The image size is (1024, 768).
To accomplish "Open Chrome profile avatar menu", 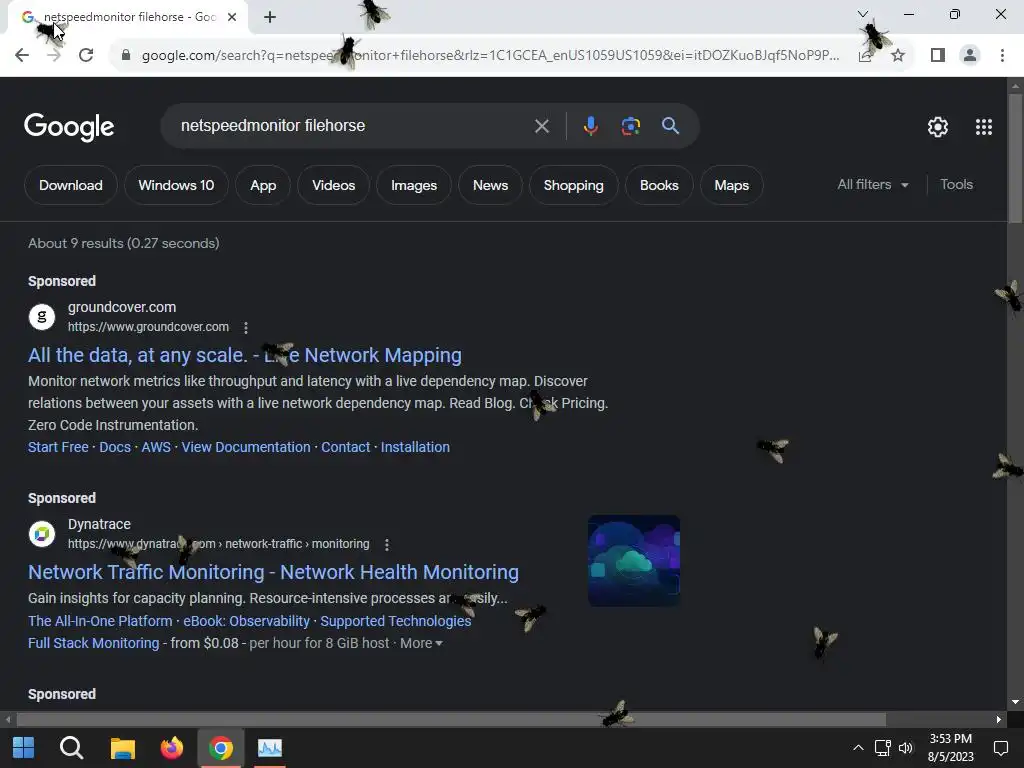I will 970,56.
